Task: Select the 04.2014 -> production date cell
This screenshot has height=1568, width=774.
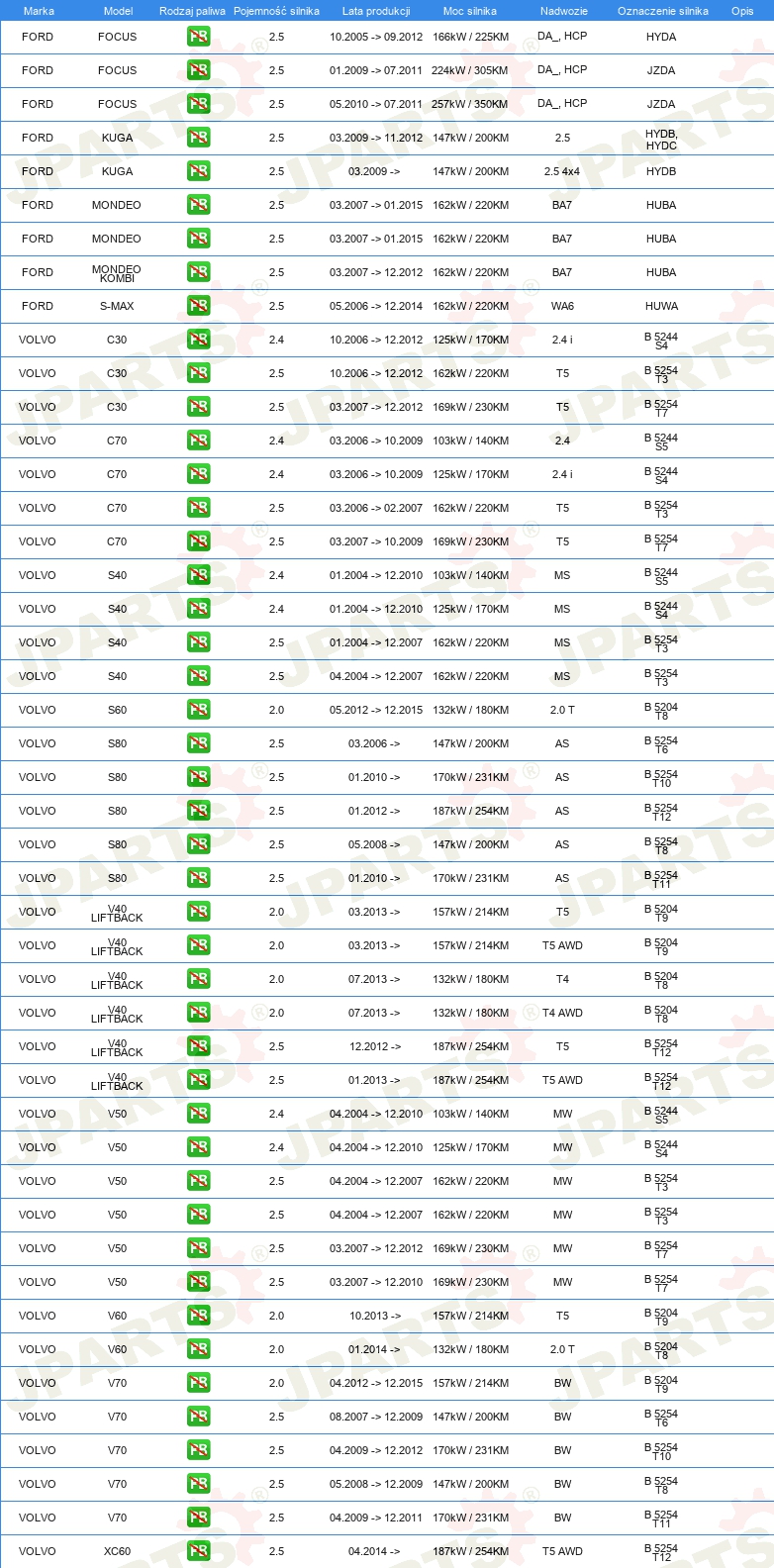Action: click(x=374, y=1551)
